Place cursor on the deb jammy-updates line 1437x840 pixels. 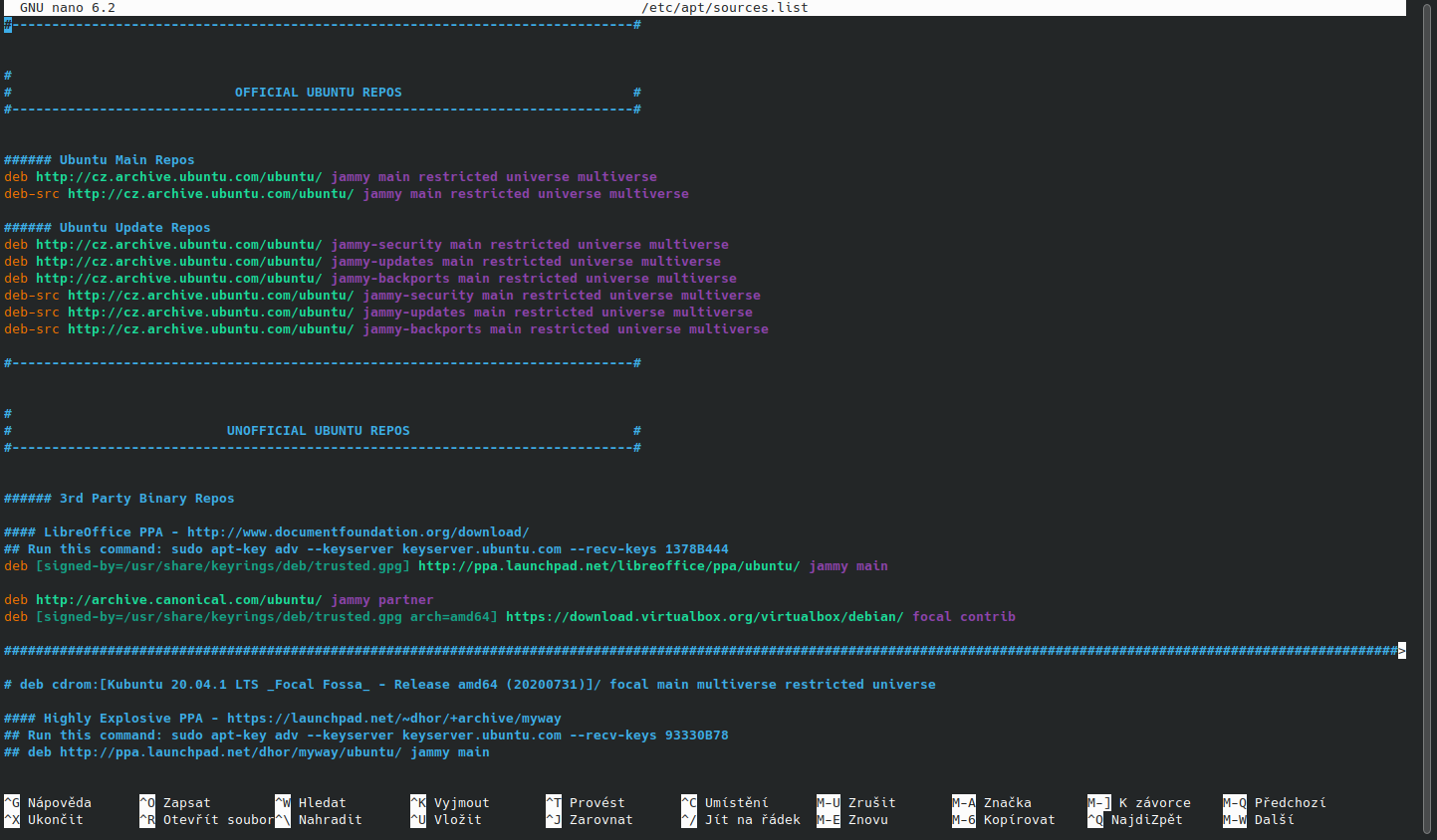pos(362,262)
